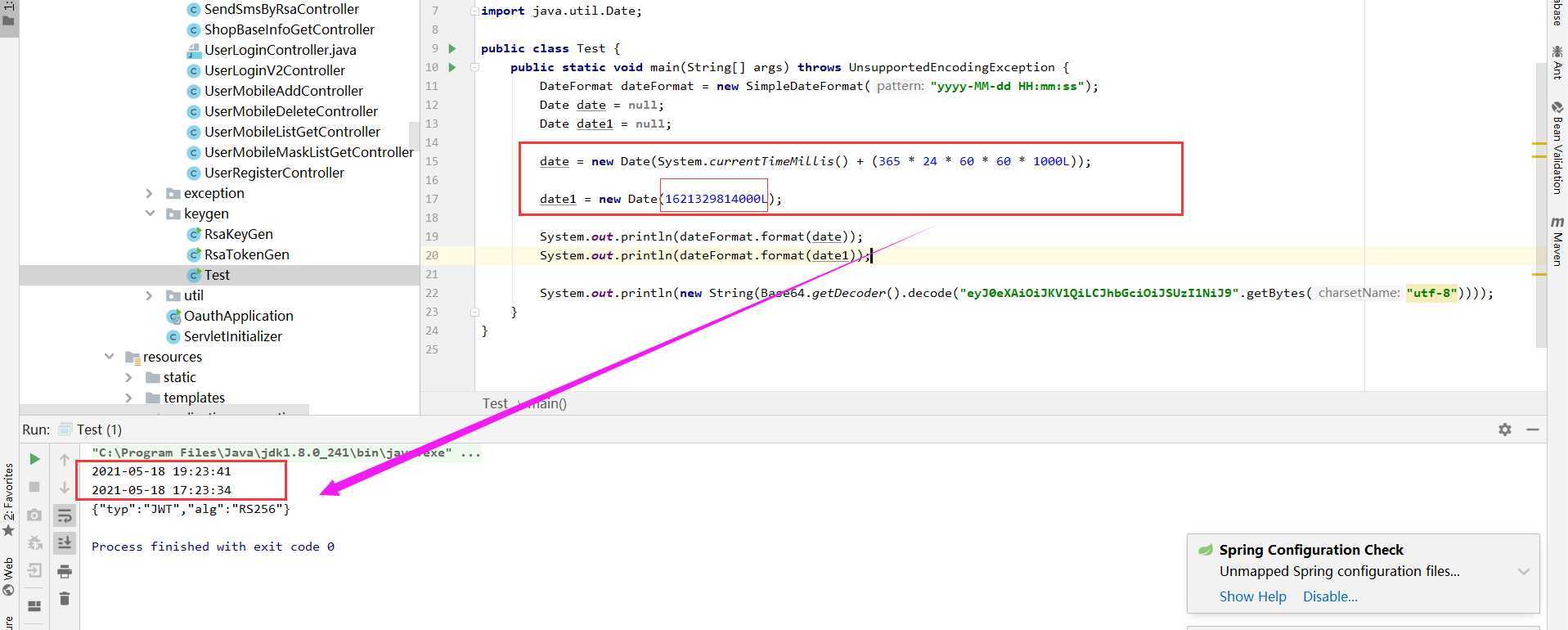Select UserLoginV2Controller in tree
Screen dimensions: 1568x630
pyautogui.click(x=274, y=70)
